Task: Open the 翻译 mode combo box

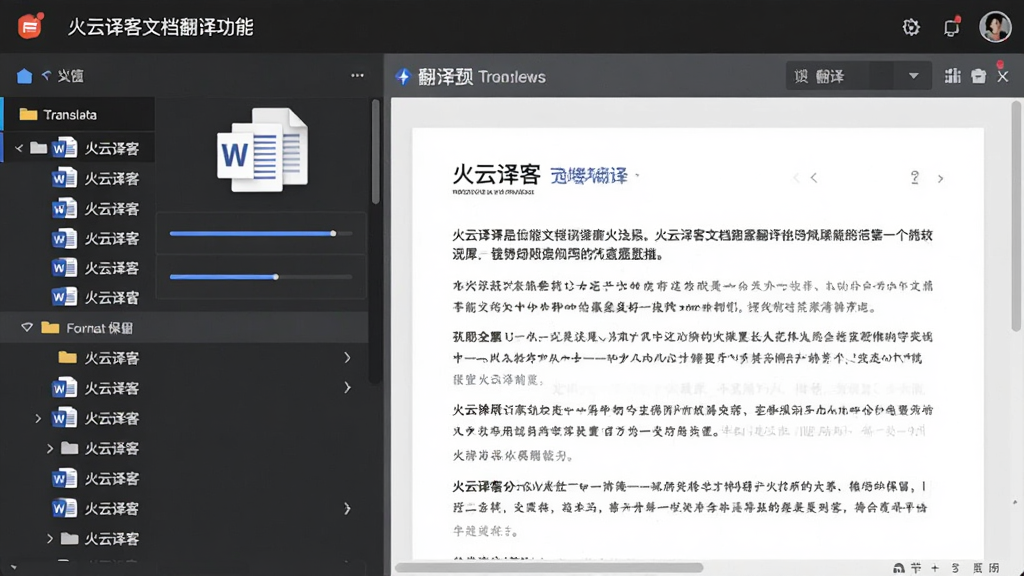Action: click(858, 76)
